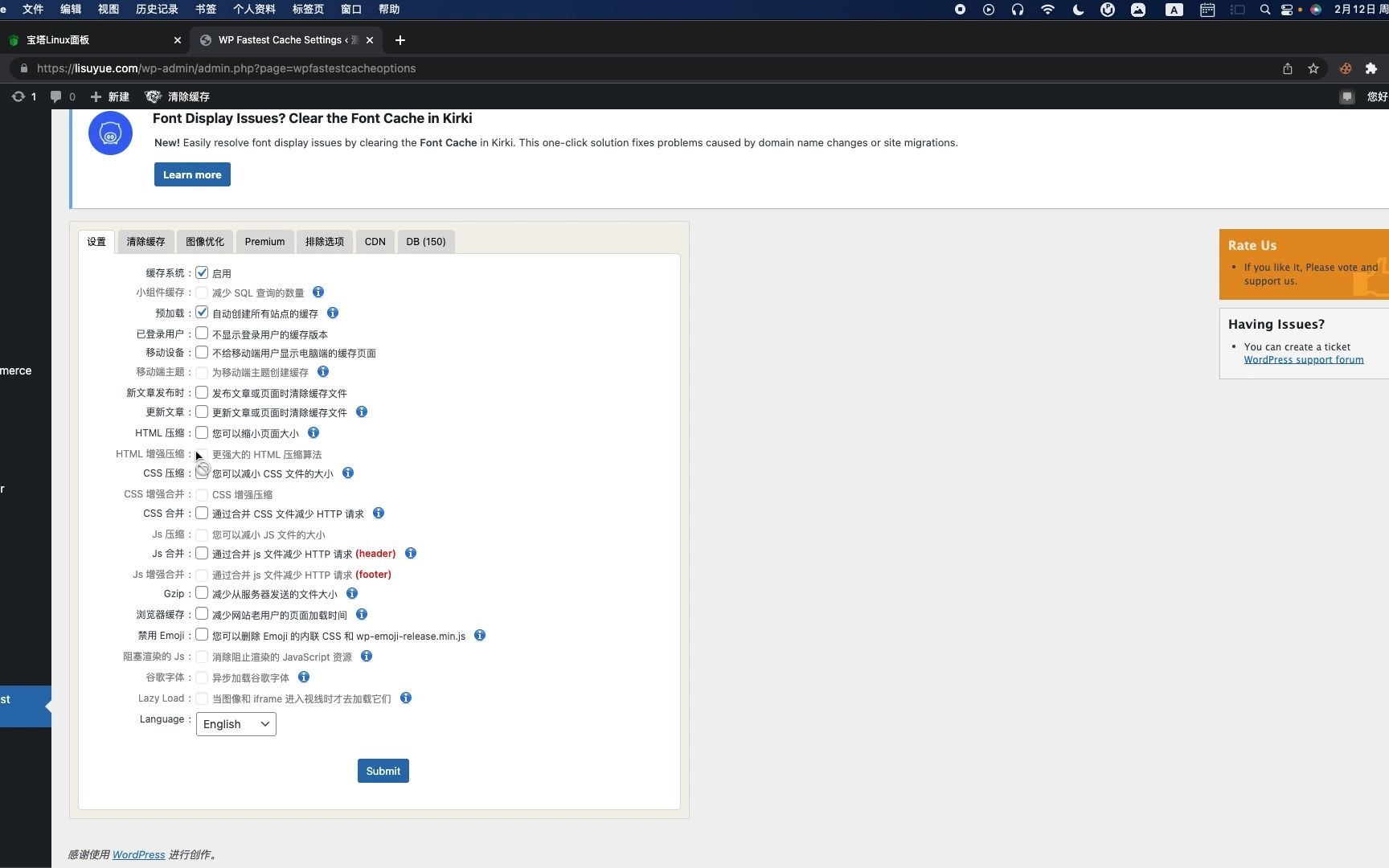Click info icon next to 禁用 Emoji
The width and height of the screenshot is (1389, 868).
pos(480,635)
